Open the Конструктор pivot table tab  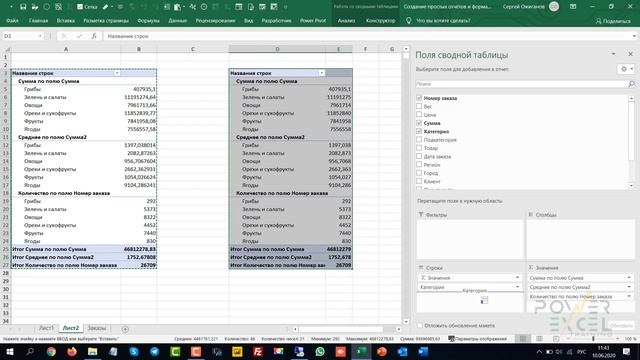click(x=380, y=20)
